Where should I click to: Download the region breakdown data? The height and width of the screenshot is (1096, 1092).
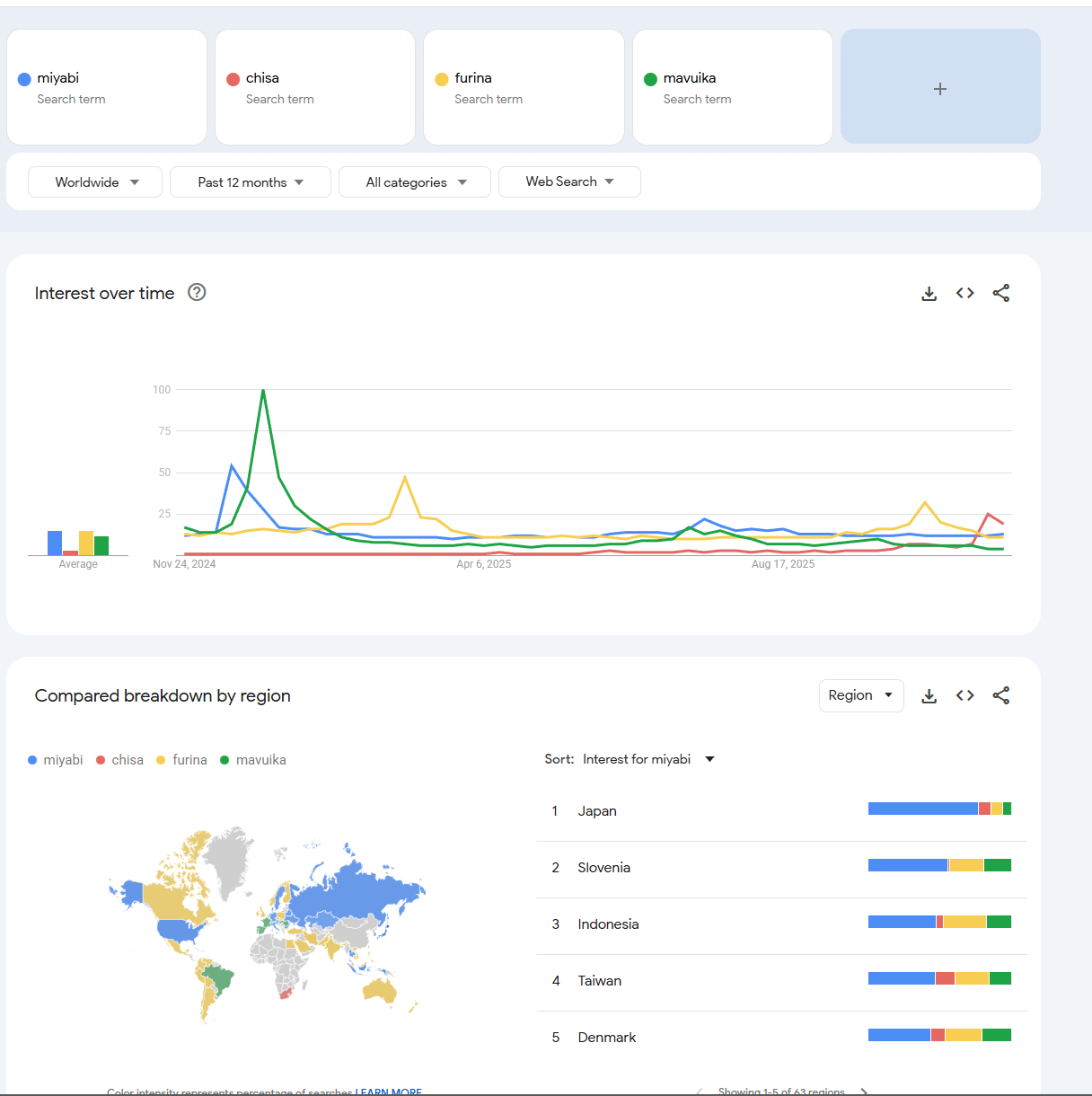929,696
